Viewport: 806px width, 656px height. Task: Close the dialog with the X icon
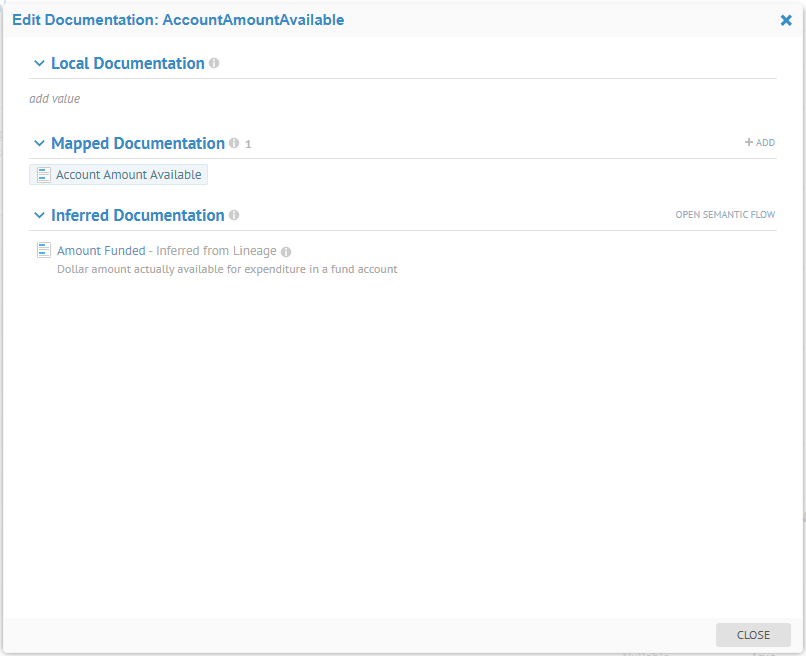coord(786,20)
